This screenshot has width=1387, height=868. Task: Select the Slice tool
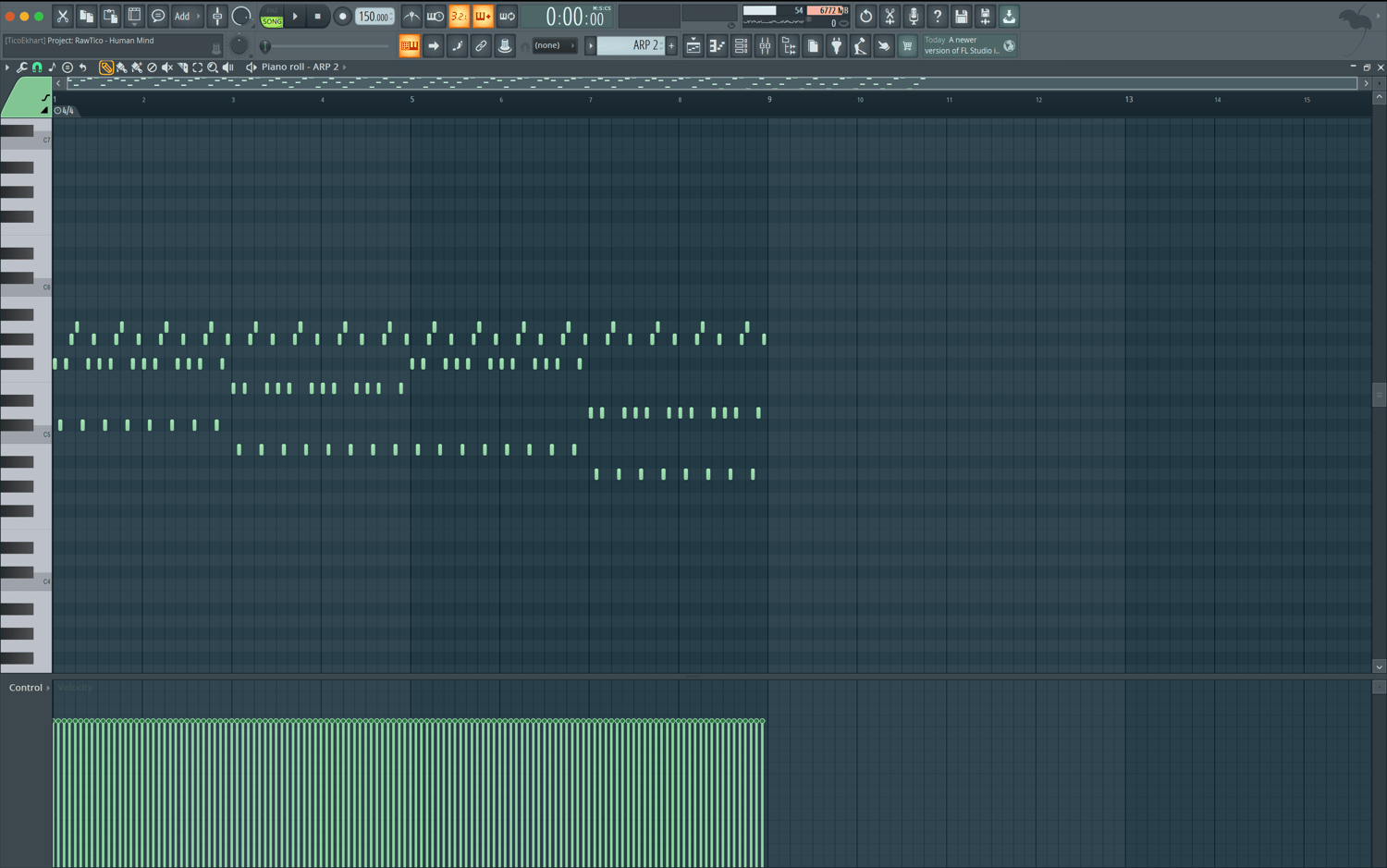tap(183, 67)
